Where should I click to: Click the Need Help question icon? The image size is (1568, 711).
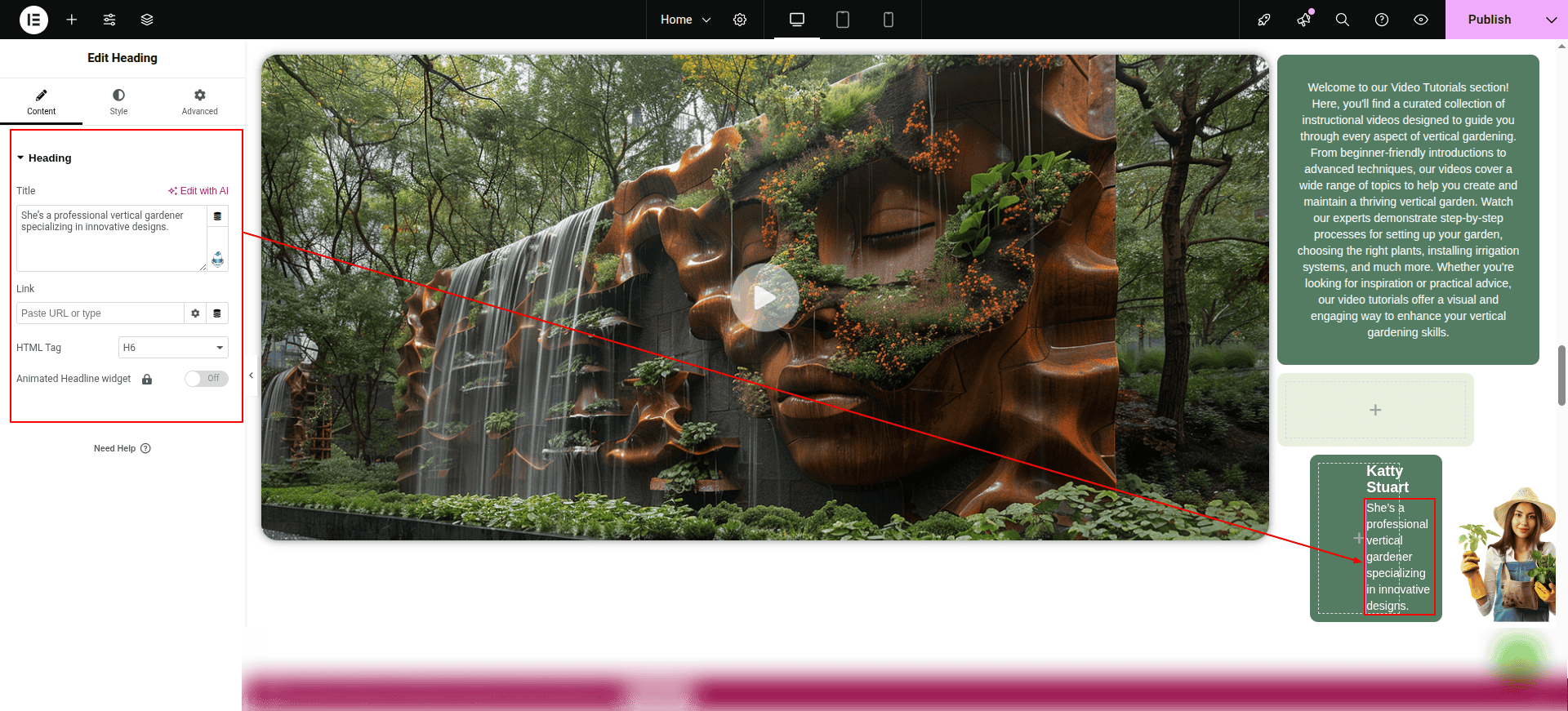click(x=145, y=448)
